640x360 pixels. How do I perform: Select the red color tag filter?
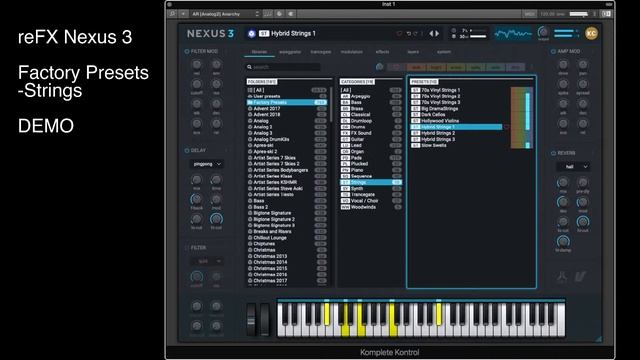click(x=416, y=67)
